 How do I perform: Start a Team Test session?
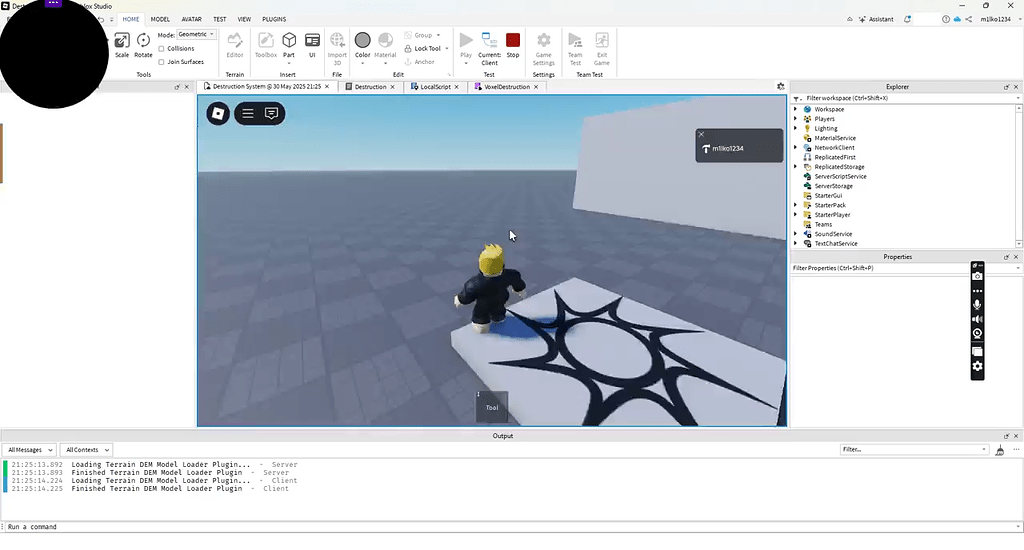tap(575, 48)
